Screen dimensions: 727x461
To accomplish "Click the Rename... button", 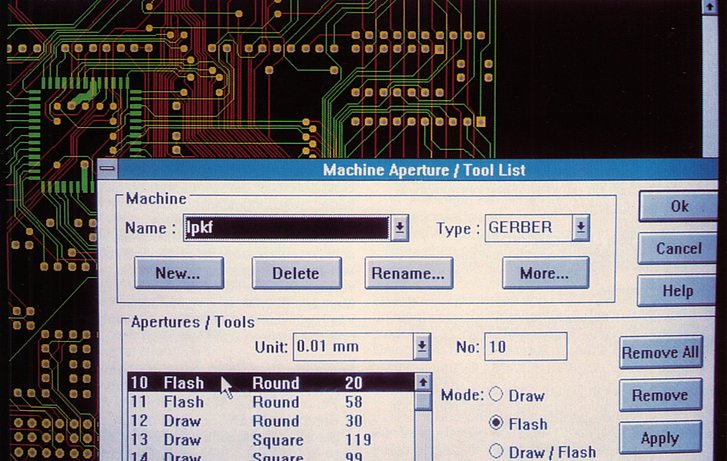I will coord(409,273).
